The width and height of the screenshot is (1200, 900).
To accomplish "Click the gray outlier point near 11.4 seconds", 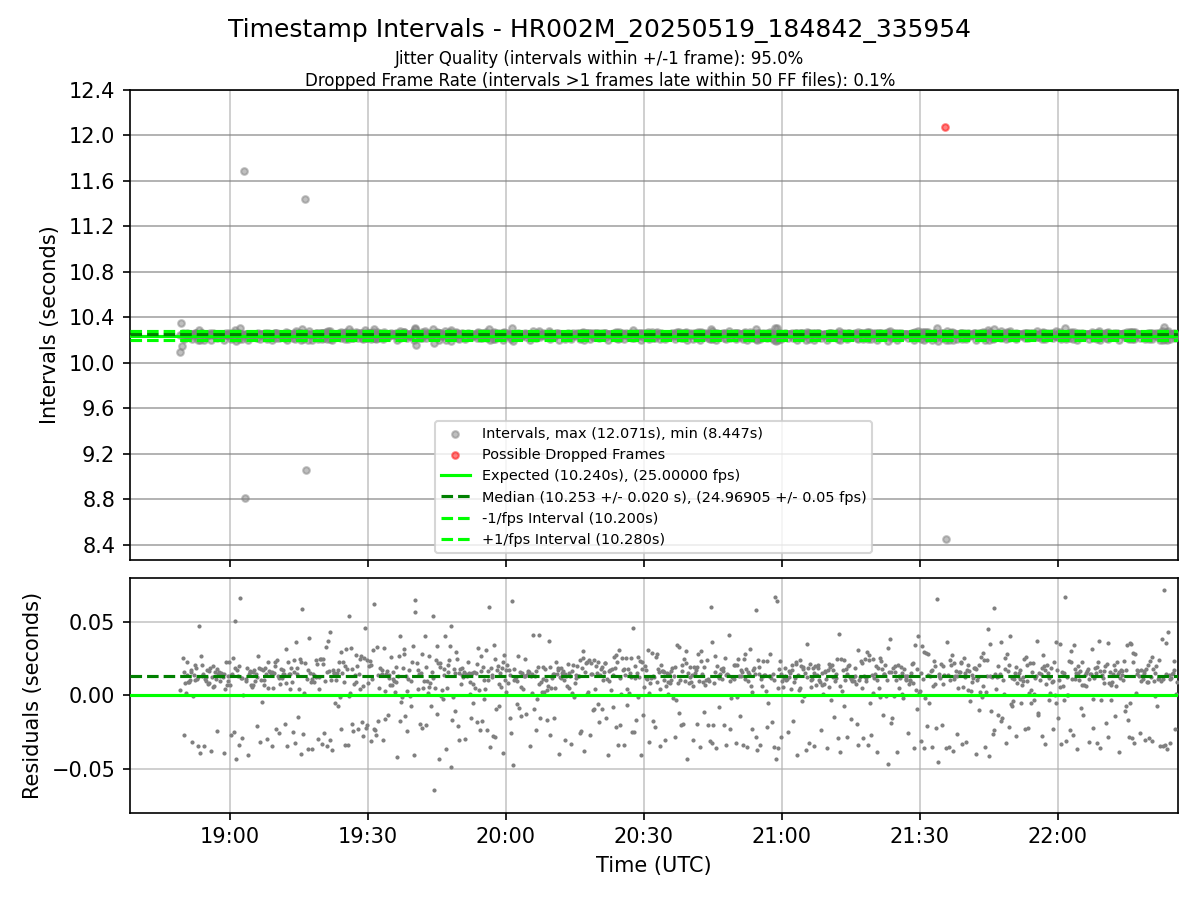I will tap(305, 199).
